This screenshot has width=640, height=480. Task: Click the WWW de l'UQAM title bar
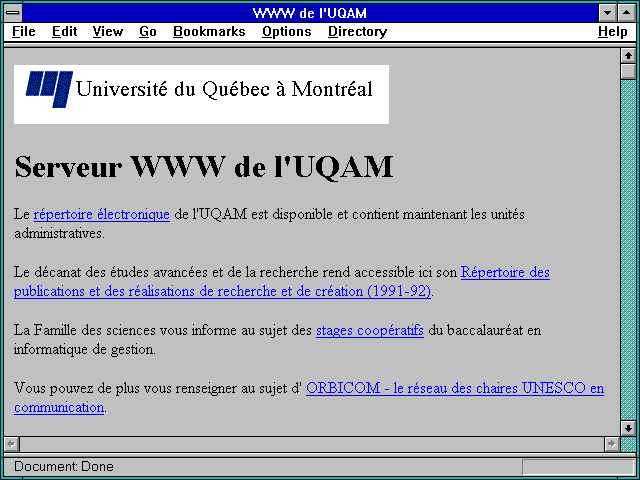310,13
